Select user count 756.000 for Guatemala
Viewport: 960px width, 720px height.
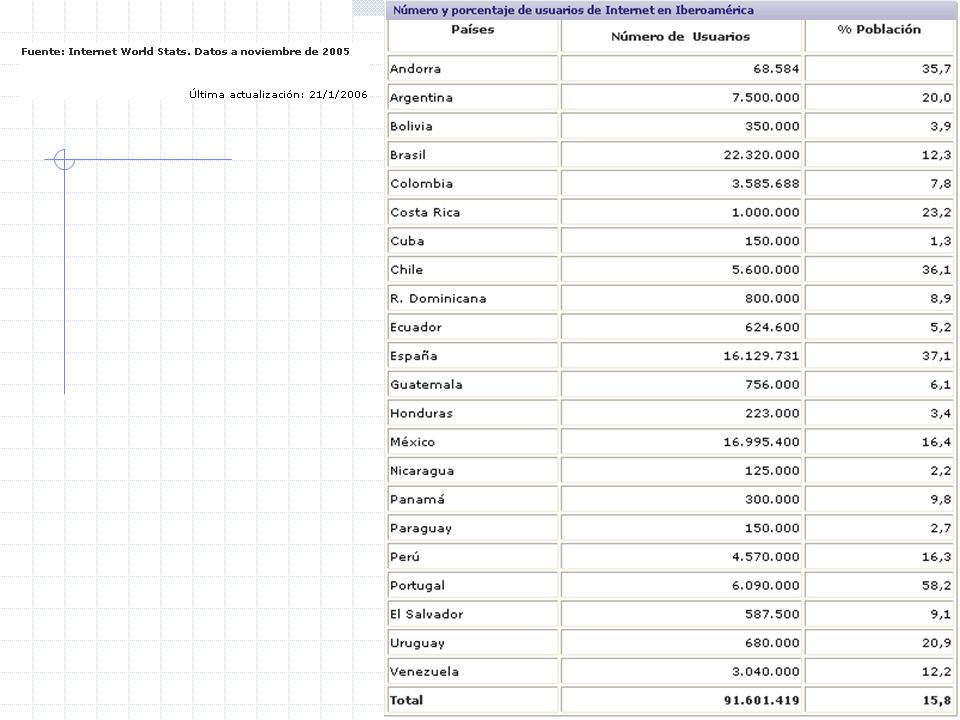click(x=772, y=385)
